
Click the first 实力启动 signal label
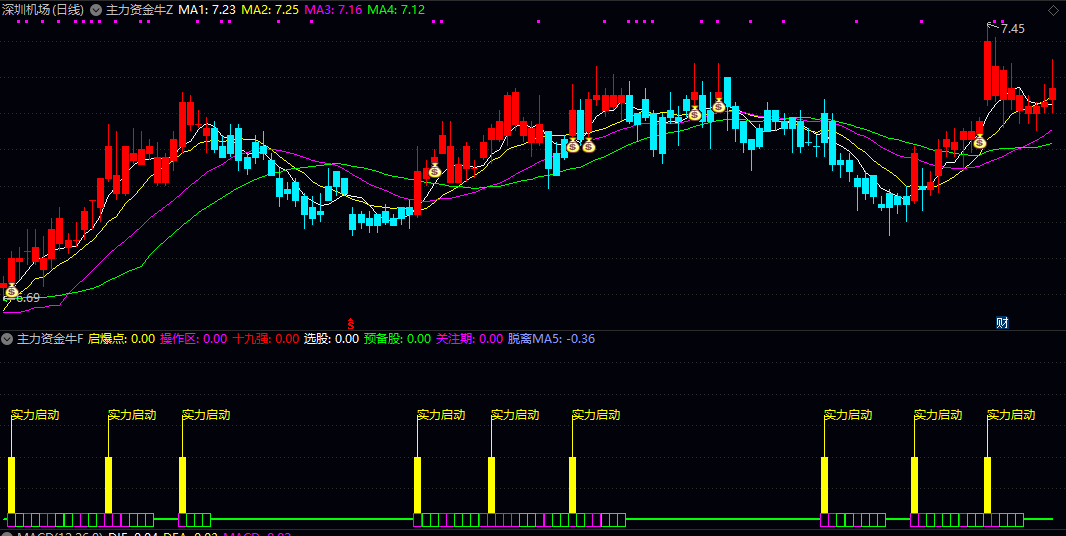tap(35, 414)
